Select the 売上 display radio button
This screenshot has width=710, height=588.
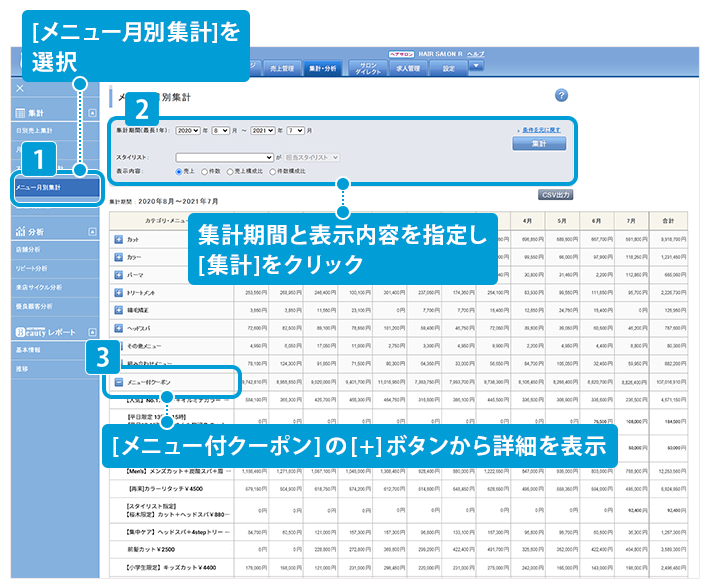coord(180,171)
